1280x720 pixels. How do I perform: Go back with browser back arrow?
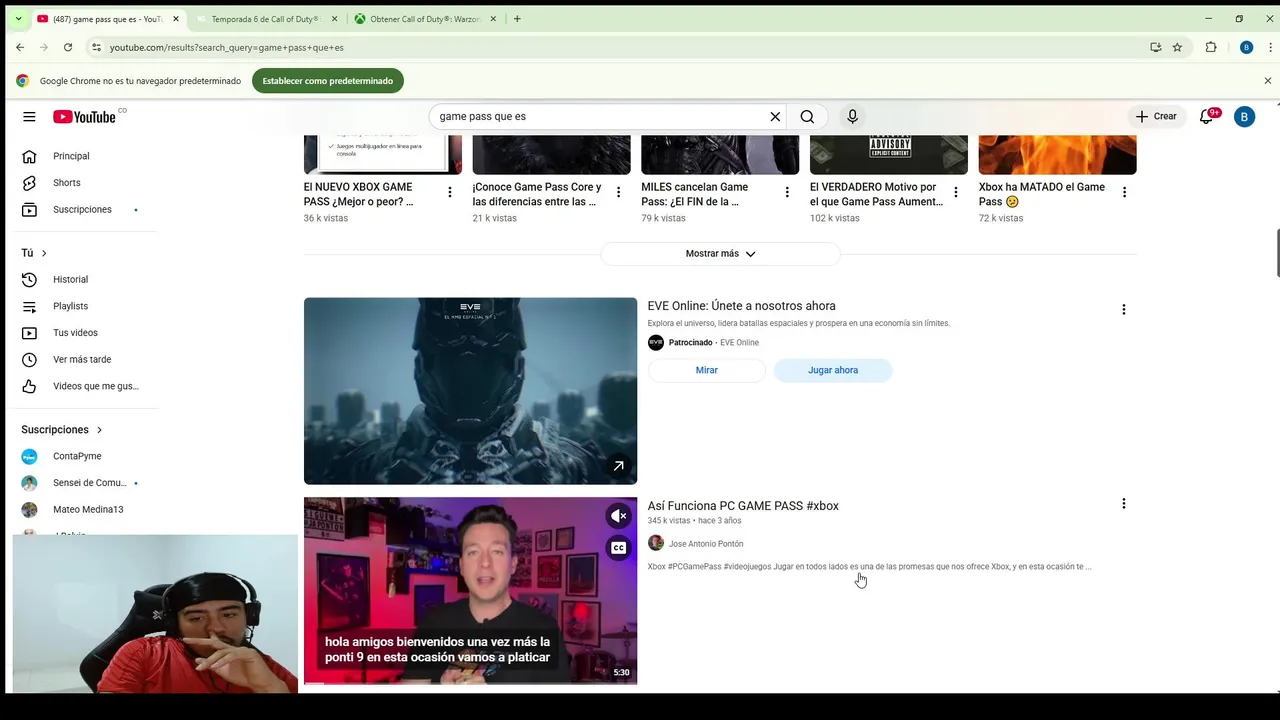click(20, 47)
